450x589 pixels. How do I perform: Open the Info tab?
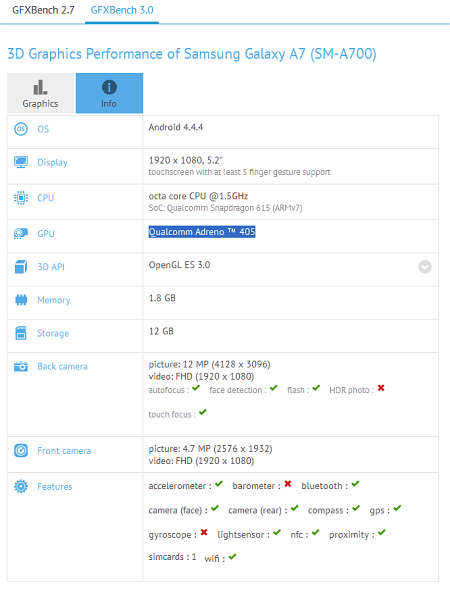109,93
